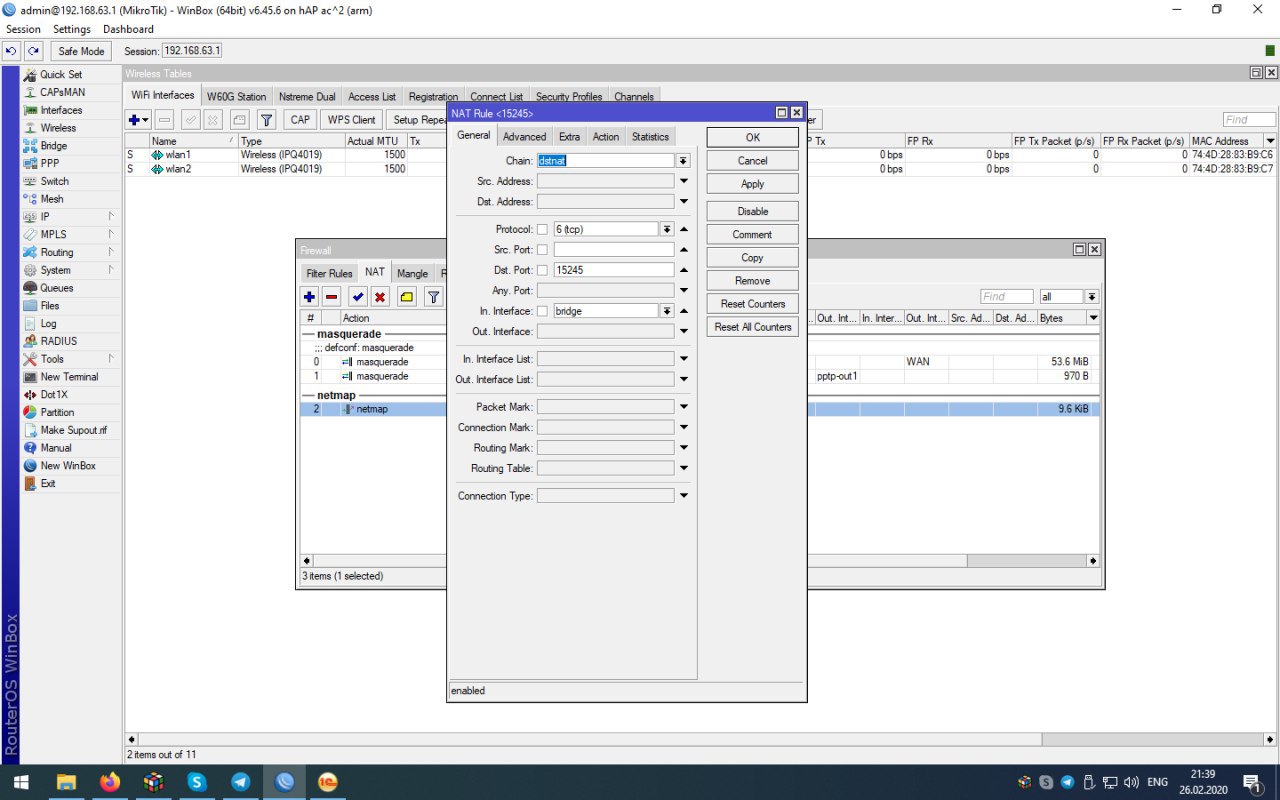Click Apply in NAT Rule dialog

(x=752, y=184)
